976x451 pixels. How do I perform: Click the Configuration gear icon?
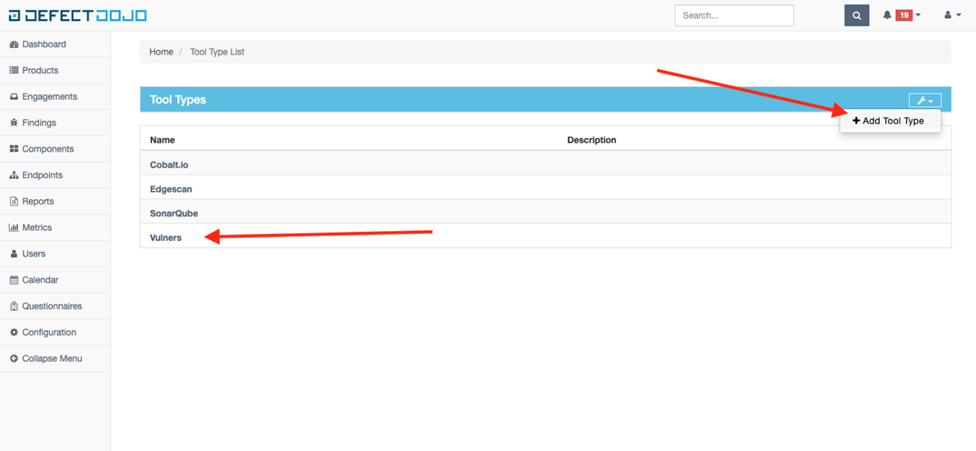coord(14,332)
